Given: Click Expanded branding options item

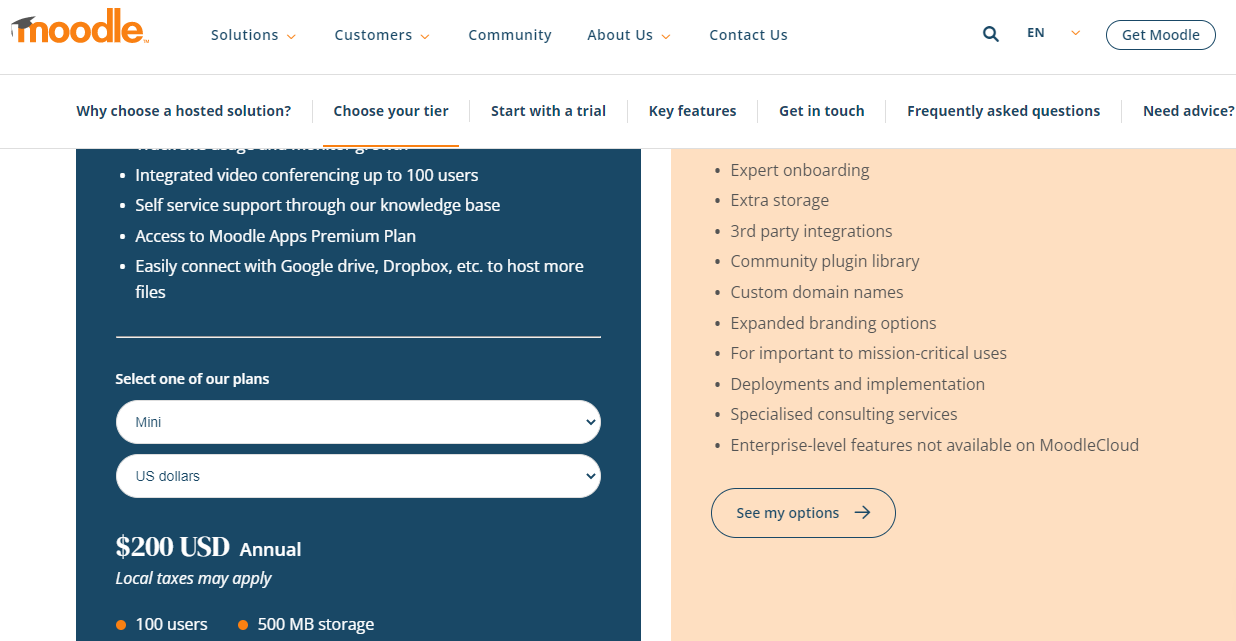Looking at the screenshot, I should (833, 323).
